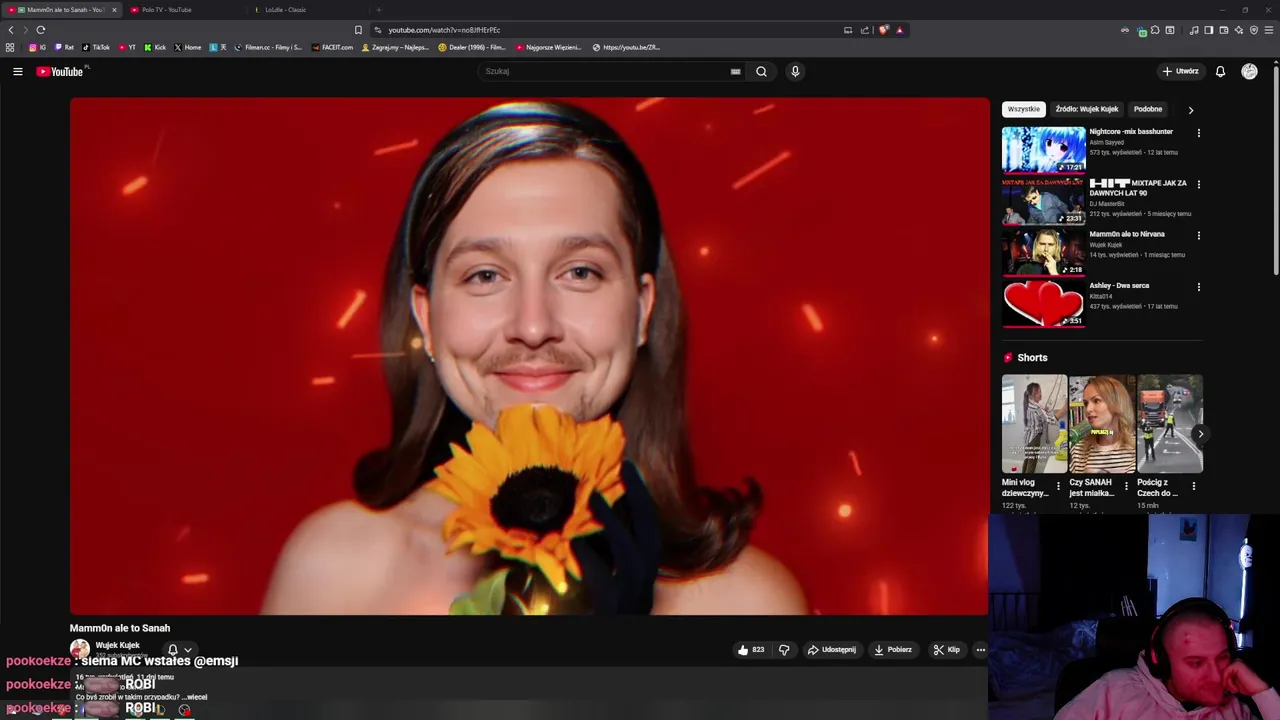Open Brave Shields icon in address bar
The width and height of the screenshot is (1280, 720).
pyautogui.click(x=884, y=30)
